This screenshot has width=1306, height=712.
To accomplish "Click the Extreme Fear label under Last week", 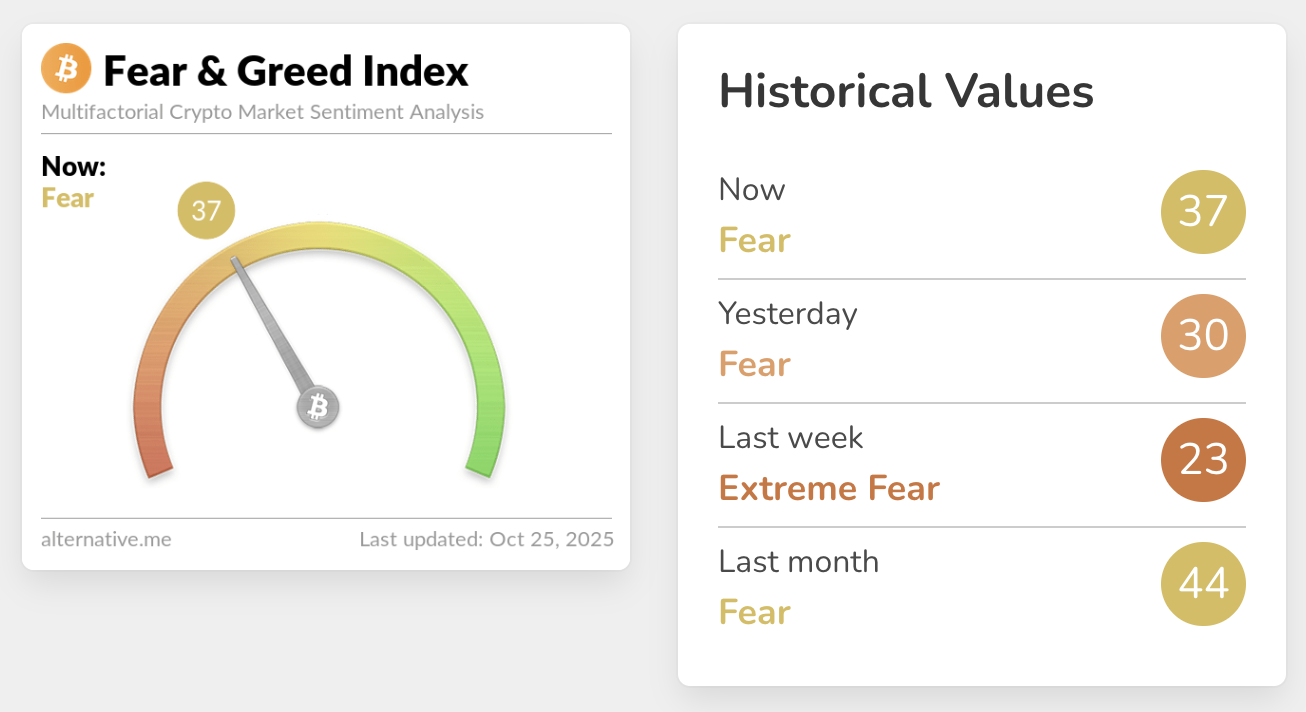I will point(829,488).
